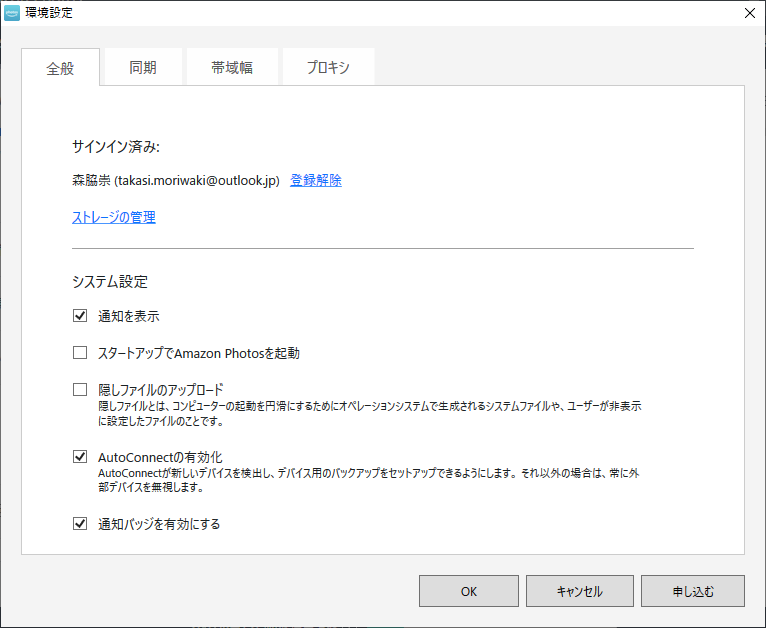Screen dimensions: 766x628
Task: Tick the 隠しファイルのアップロード checkbox
Action: click(x=80, y=390)
